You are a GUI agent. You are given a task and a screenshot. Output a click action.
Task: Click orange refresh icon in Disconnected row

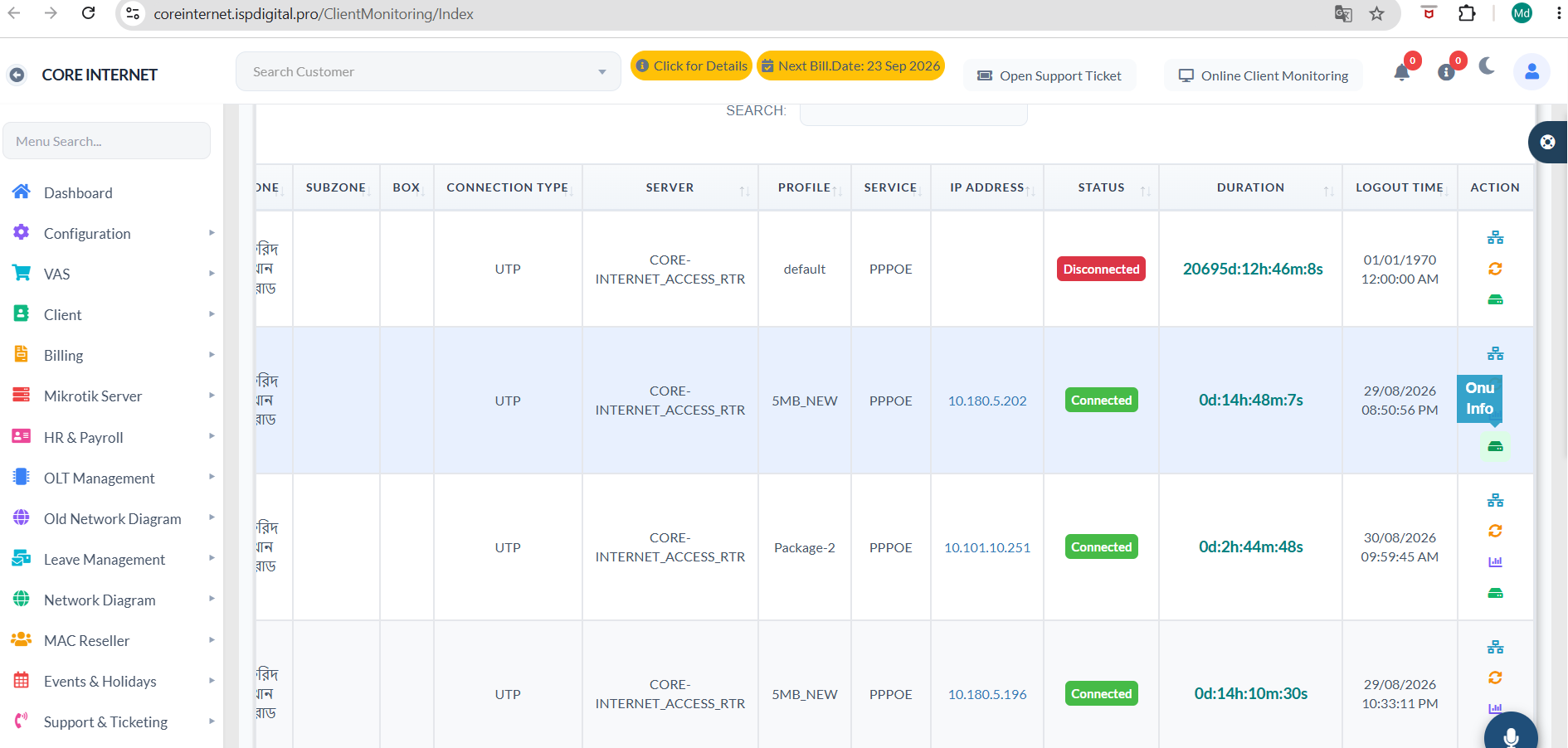pyautogui.click(x=1495, y=269)
